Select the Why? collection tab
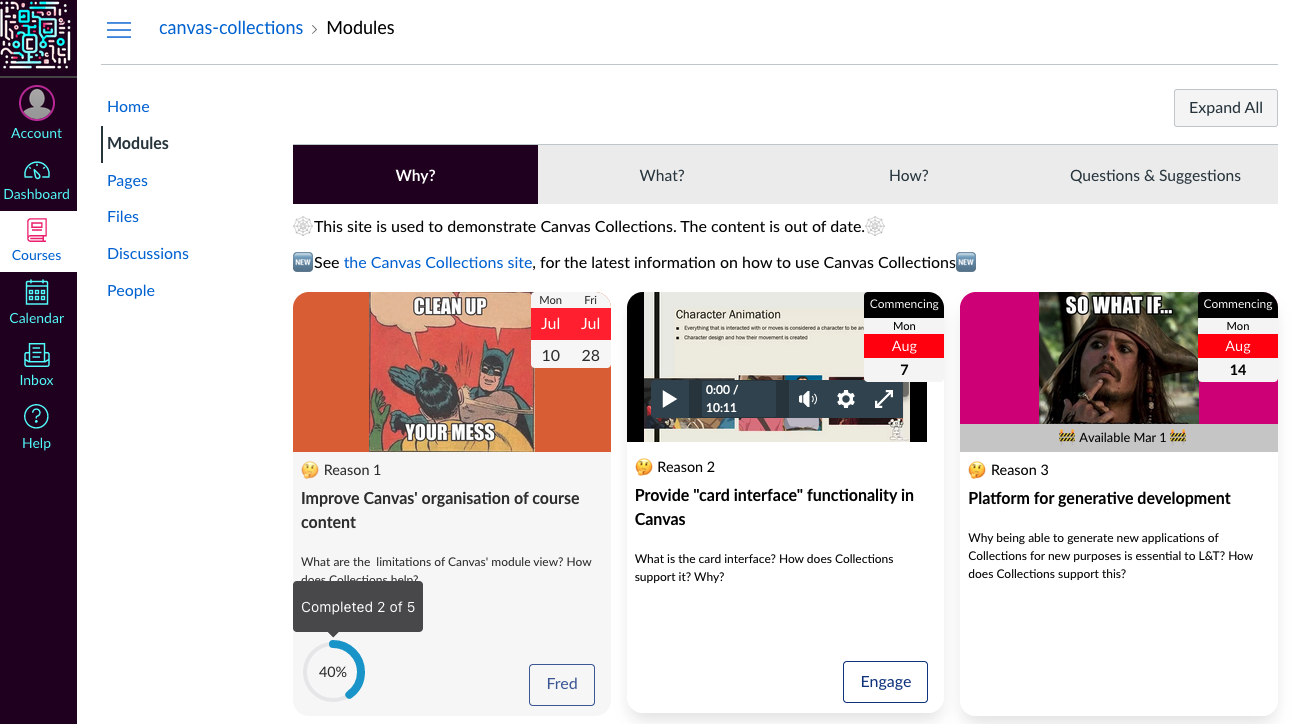This screenshot has width=1295, height=724. (415, 175)
